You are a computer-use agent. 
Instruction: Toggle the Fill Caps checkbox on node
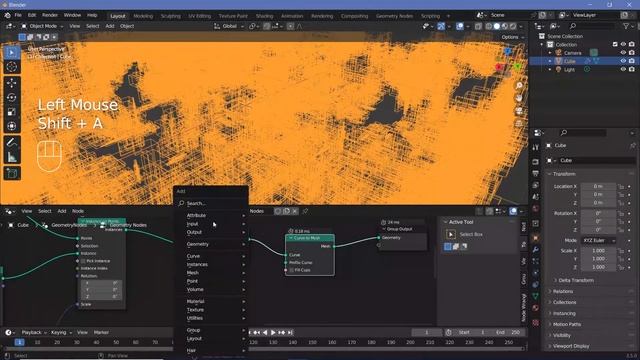[x=291, y=270]
